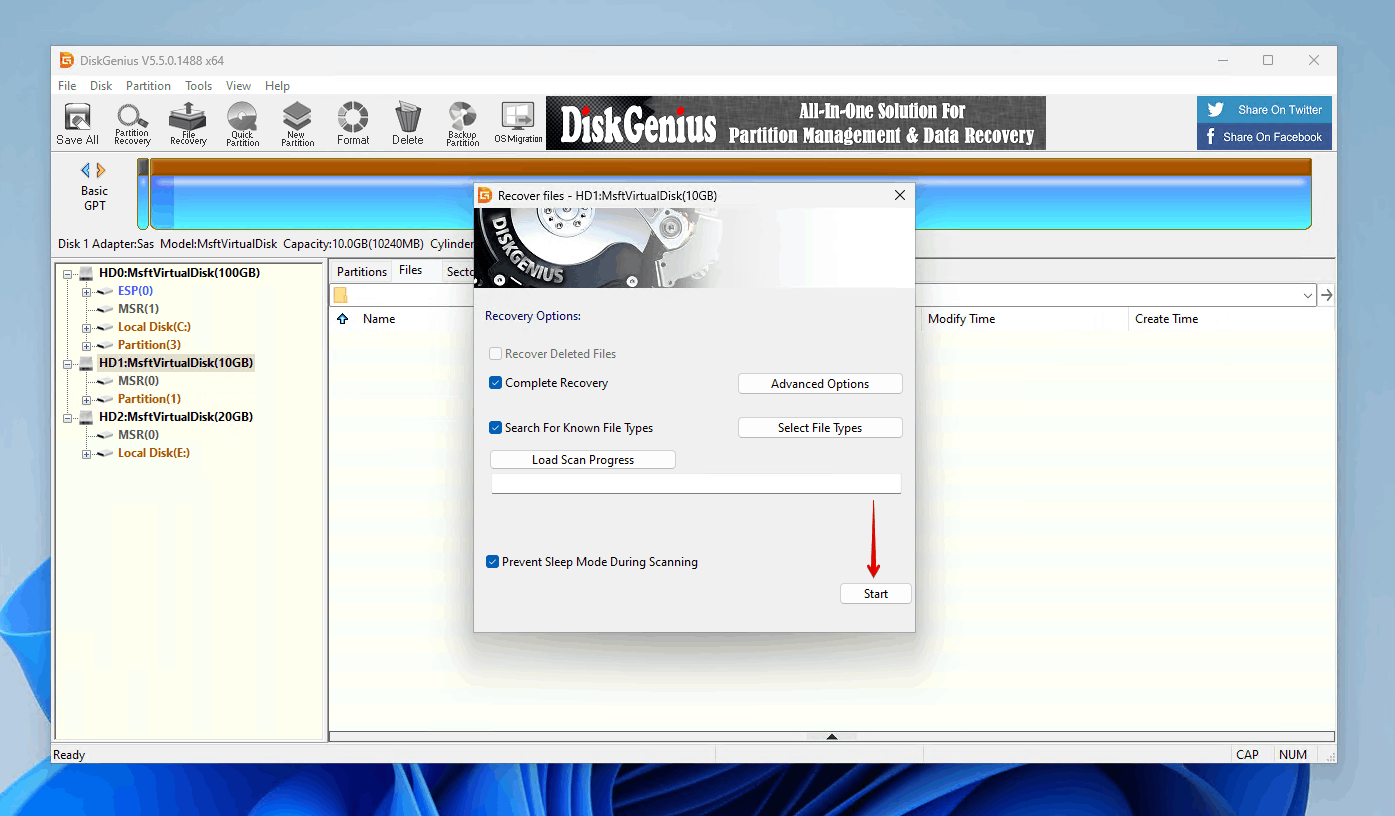
Task: Collapse the HD0:MsftVirtualDisk(100GB) tree node
Action: pos(68,273)
